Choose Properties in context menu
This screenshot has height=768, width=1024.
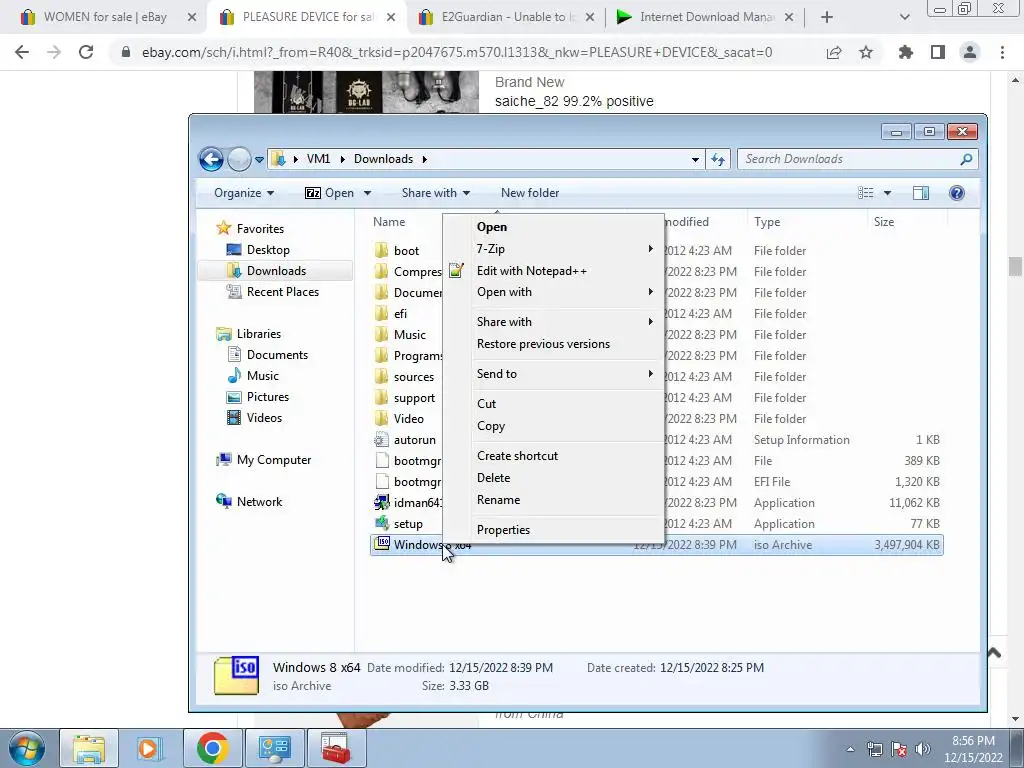pos(554,530)
